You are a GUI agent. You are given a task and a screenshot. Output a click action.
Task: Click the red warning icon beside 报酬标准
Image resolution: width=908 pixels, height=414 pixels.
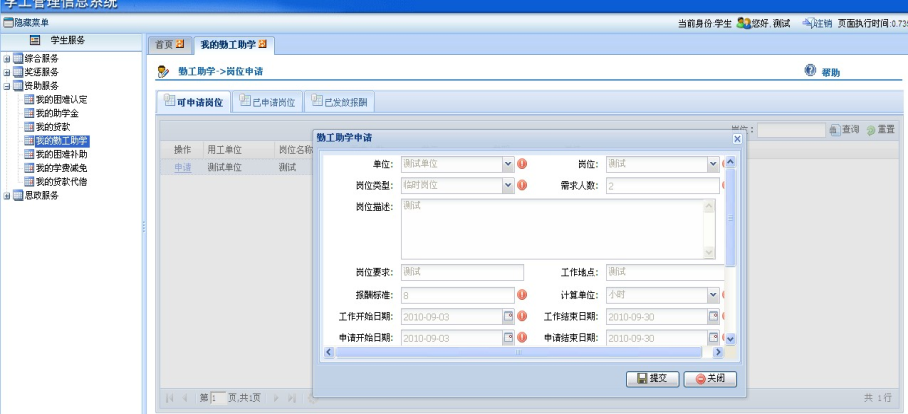point(522,295)
